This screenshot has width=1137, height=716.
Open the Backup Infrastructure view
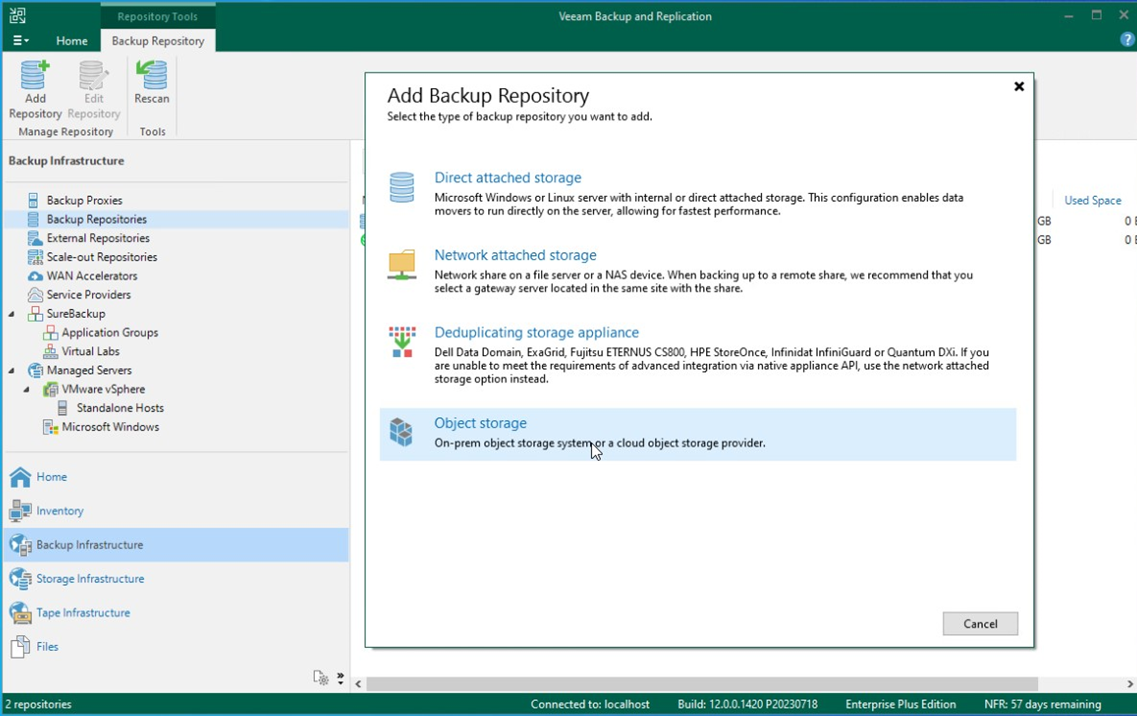pyautogui.click(x=176, y=545)
